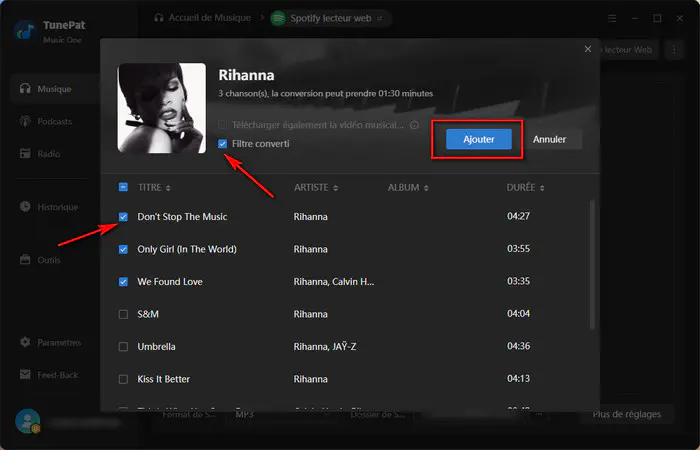Image resolution: width=700 pixels, height=450 pixels.
Task: Open the hamburger menu in title bar
Action: [612, 18]
